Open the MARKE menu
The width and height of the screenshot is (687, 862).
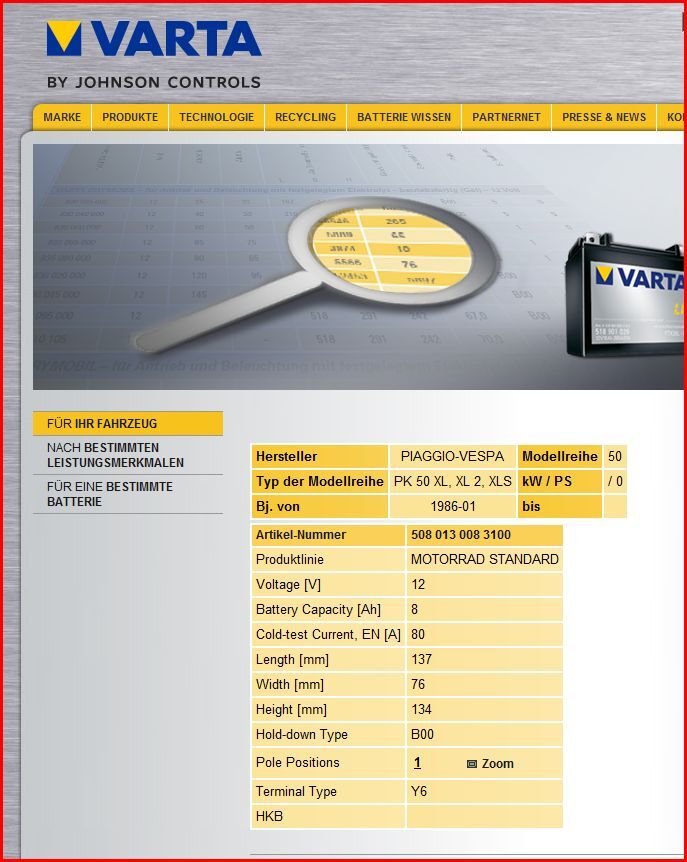click(x=62, y=117)
